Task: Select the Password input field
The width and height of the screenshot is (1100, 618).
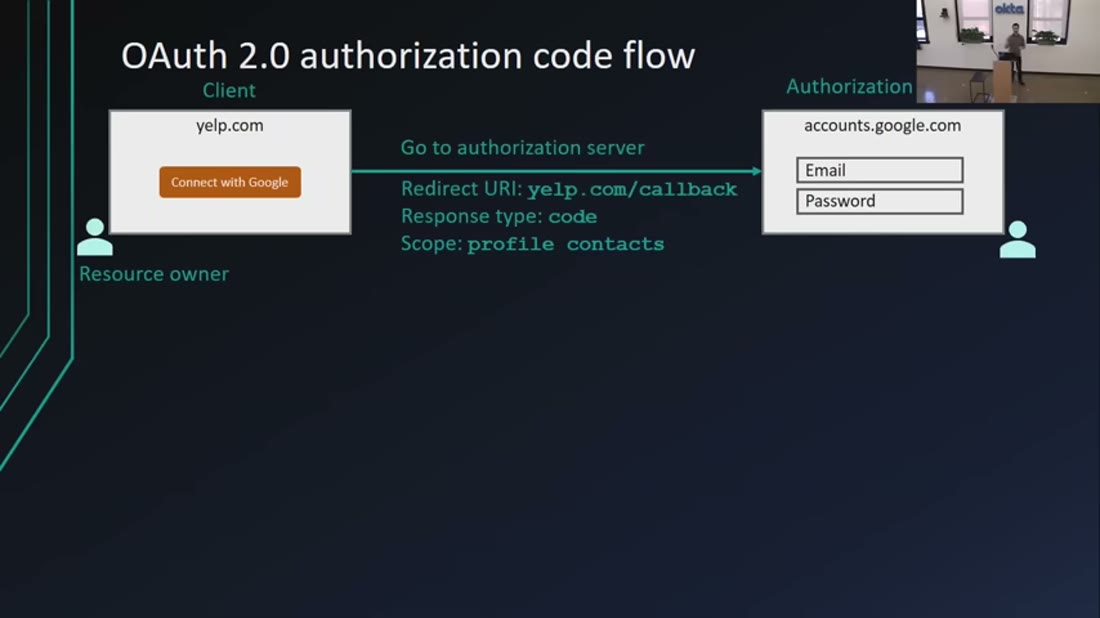Action: click(x=880, y=201)
